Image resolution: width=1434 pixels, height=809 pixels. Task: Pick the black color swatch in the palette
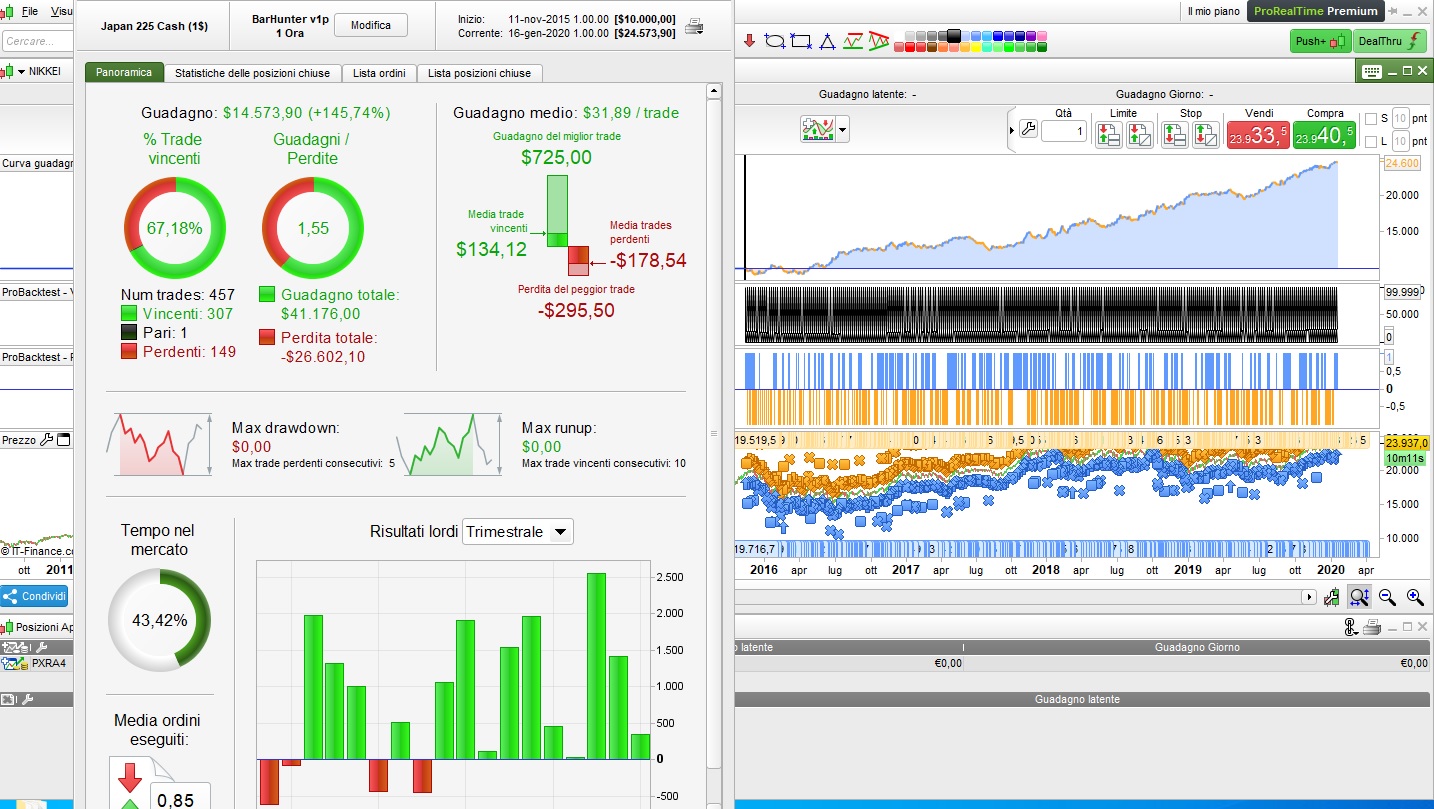[954, 36]
